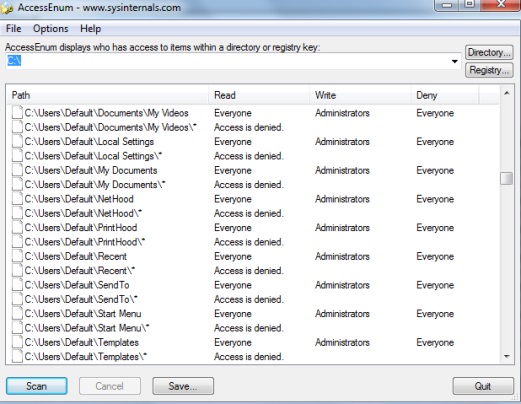
Task: Select path C:\Users\Default\PrintHood\*
Action: pos(85,242)
